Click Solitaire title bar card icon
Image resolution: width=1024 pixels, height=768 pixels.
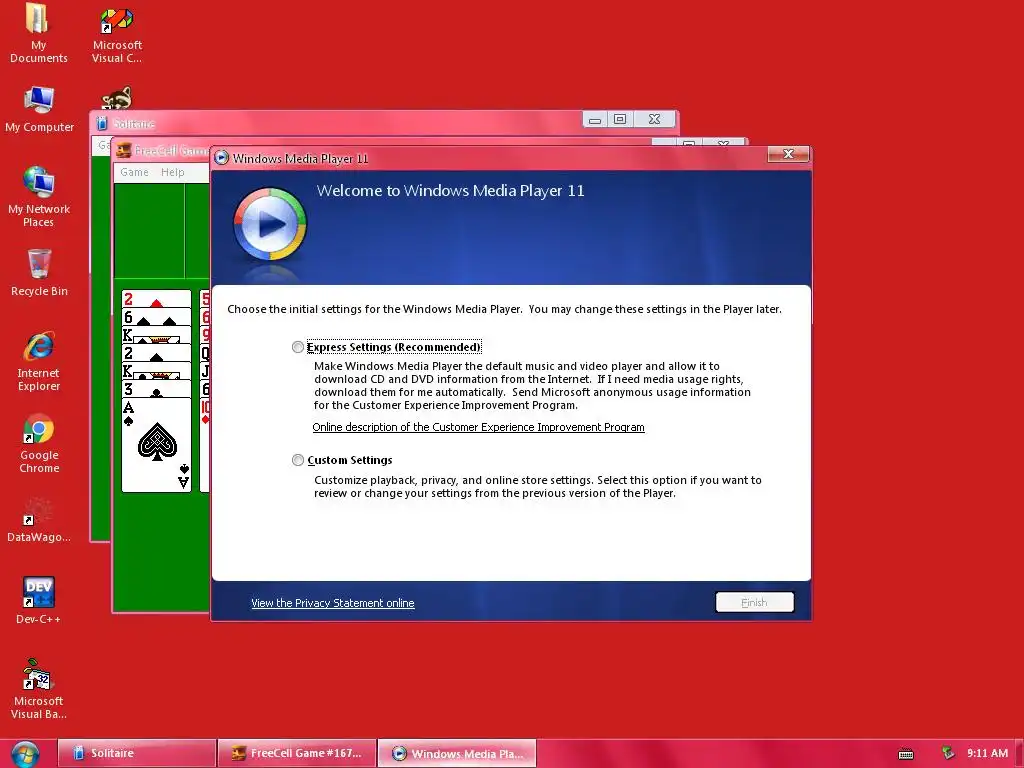click(102, 123)
